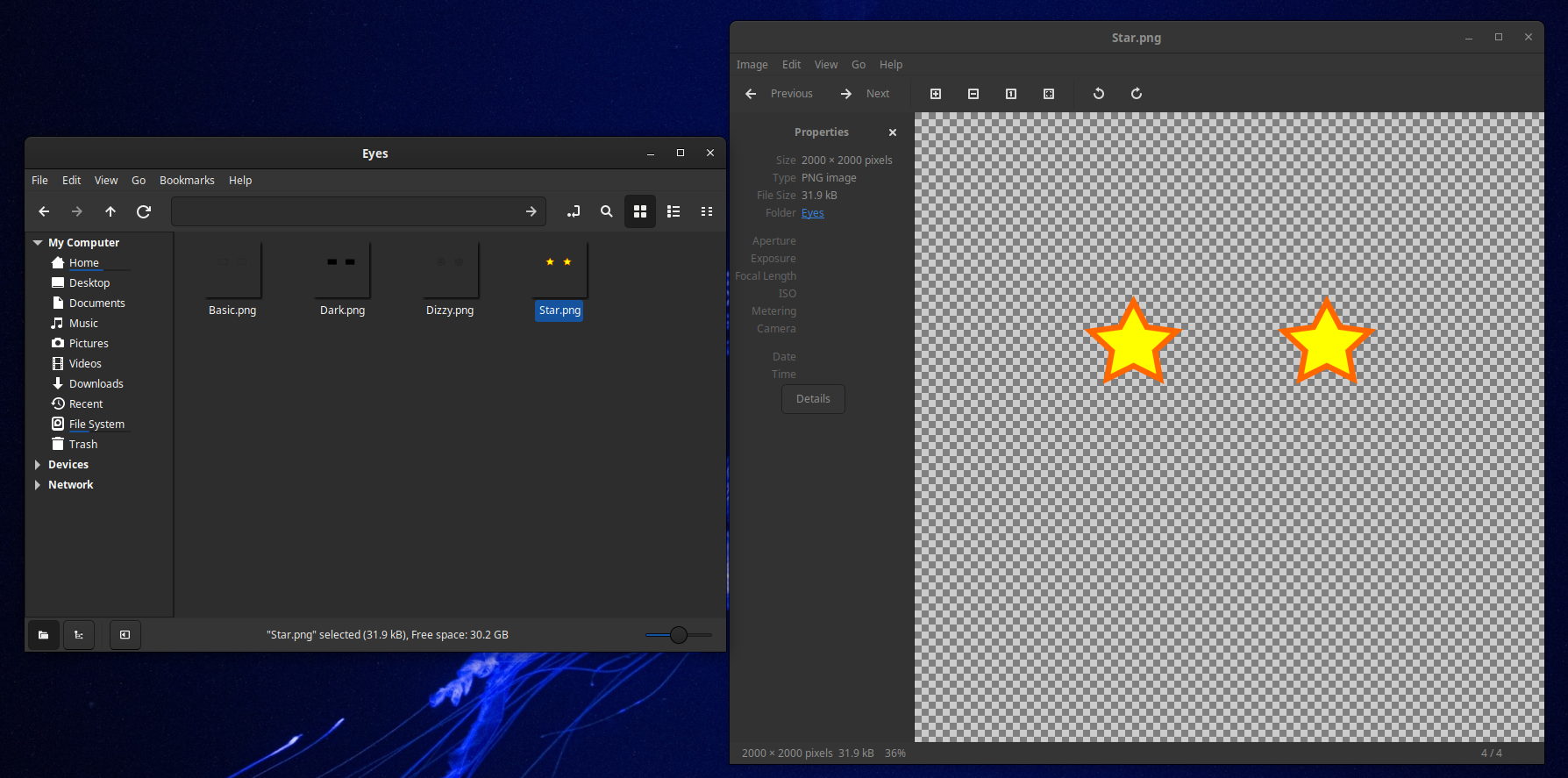This screenshot has height=778, width=1568.
Task: Open Edit menu in image viewer
Action: [791, 65]
